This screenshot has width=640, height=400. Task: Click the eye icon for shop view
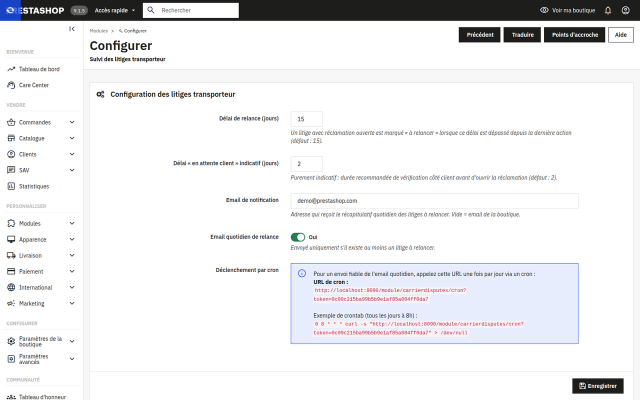tap(544, 10)
